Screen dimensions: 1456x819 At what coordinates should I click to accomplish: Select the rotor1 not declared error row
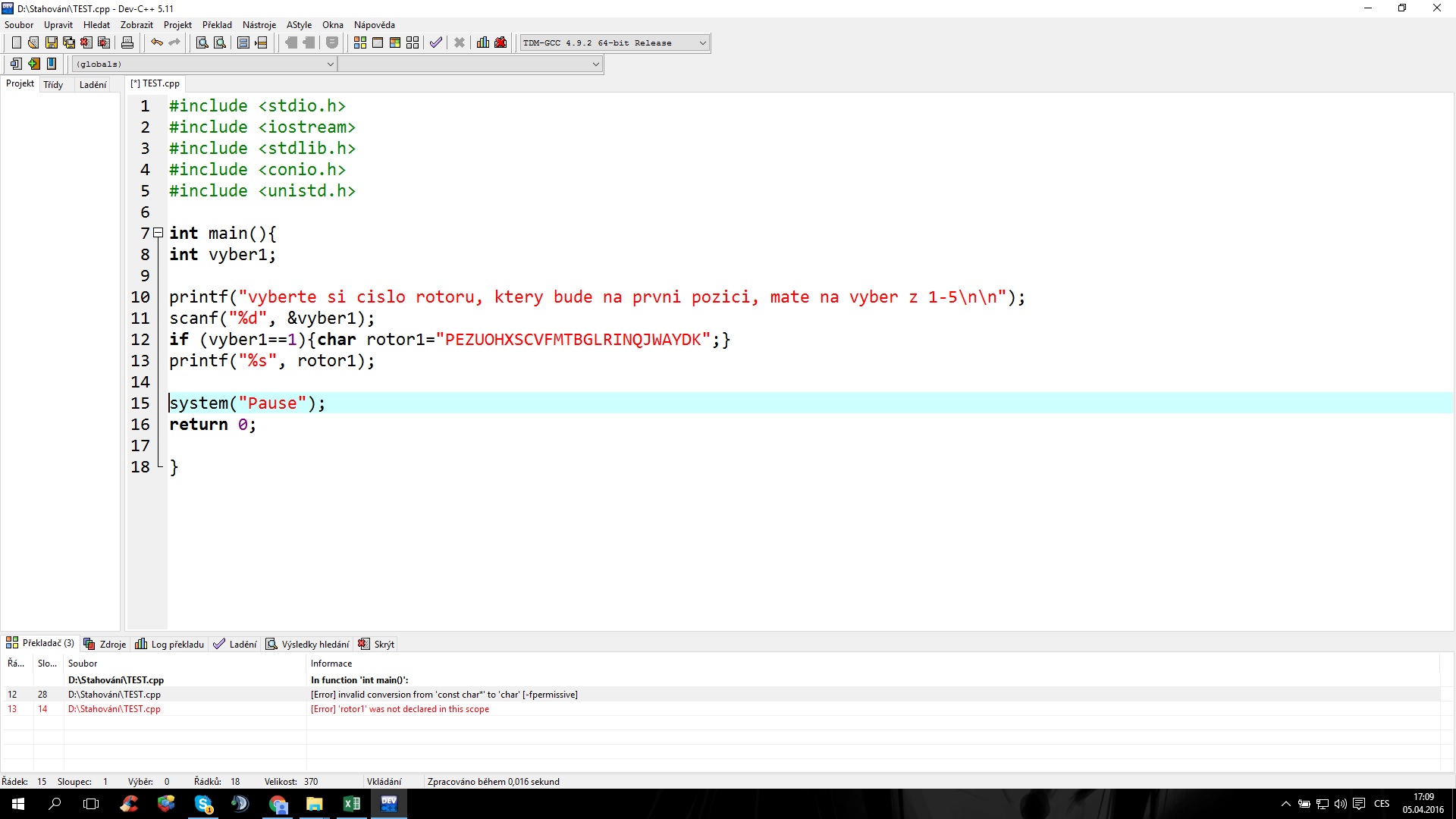point(400,709)
